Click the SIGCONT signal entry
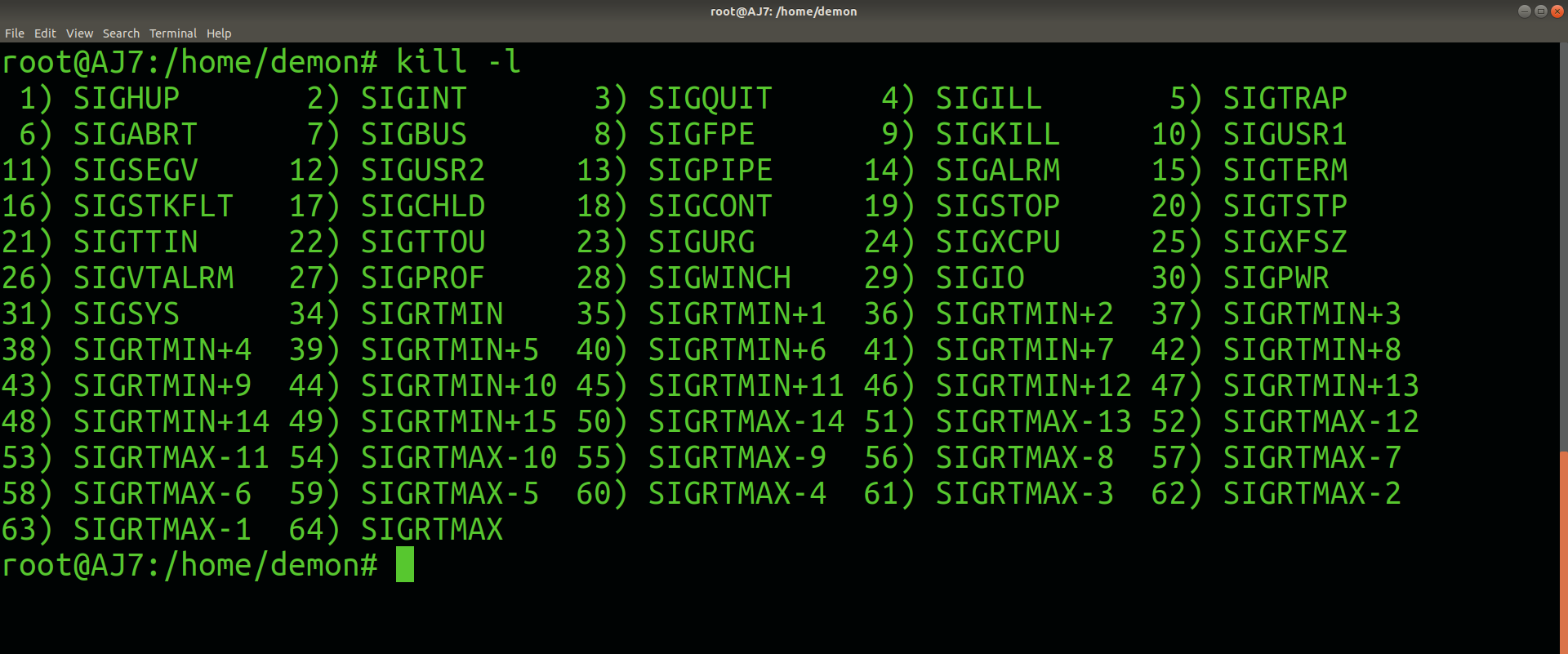Screen dimensions: 1568x654 pos(710,206)
